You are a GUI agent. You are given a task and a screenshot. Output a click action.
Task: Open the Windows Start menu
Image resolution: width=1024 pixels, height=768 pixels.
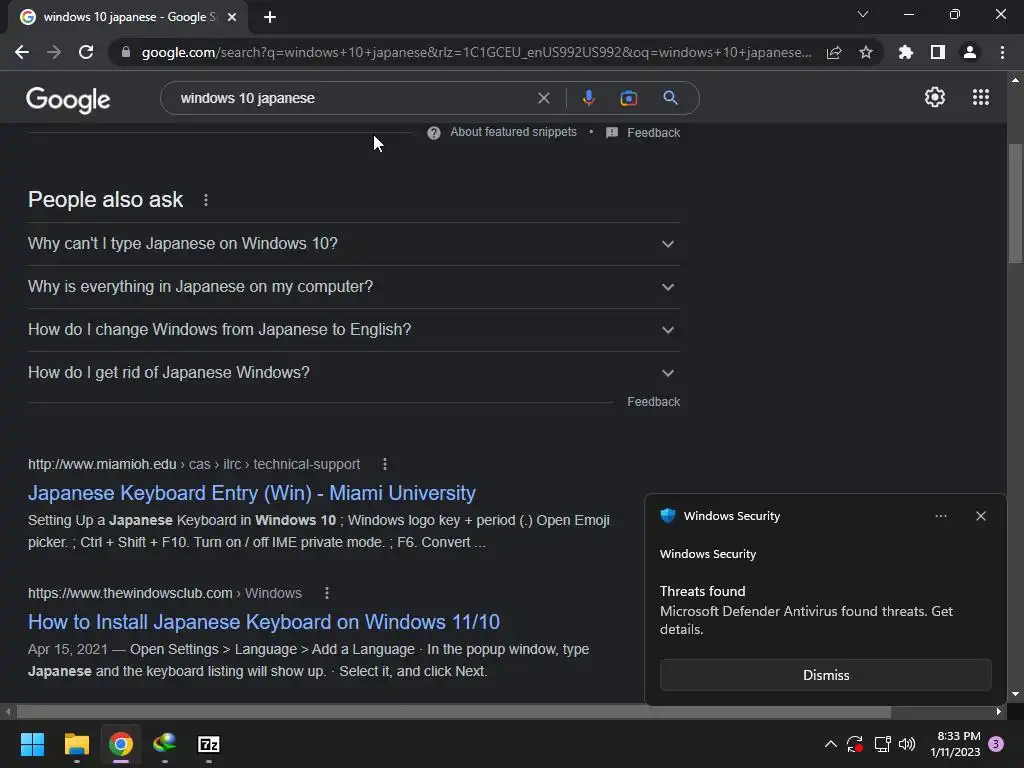pos(32,744)
